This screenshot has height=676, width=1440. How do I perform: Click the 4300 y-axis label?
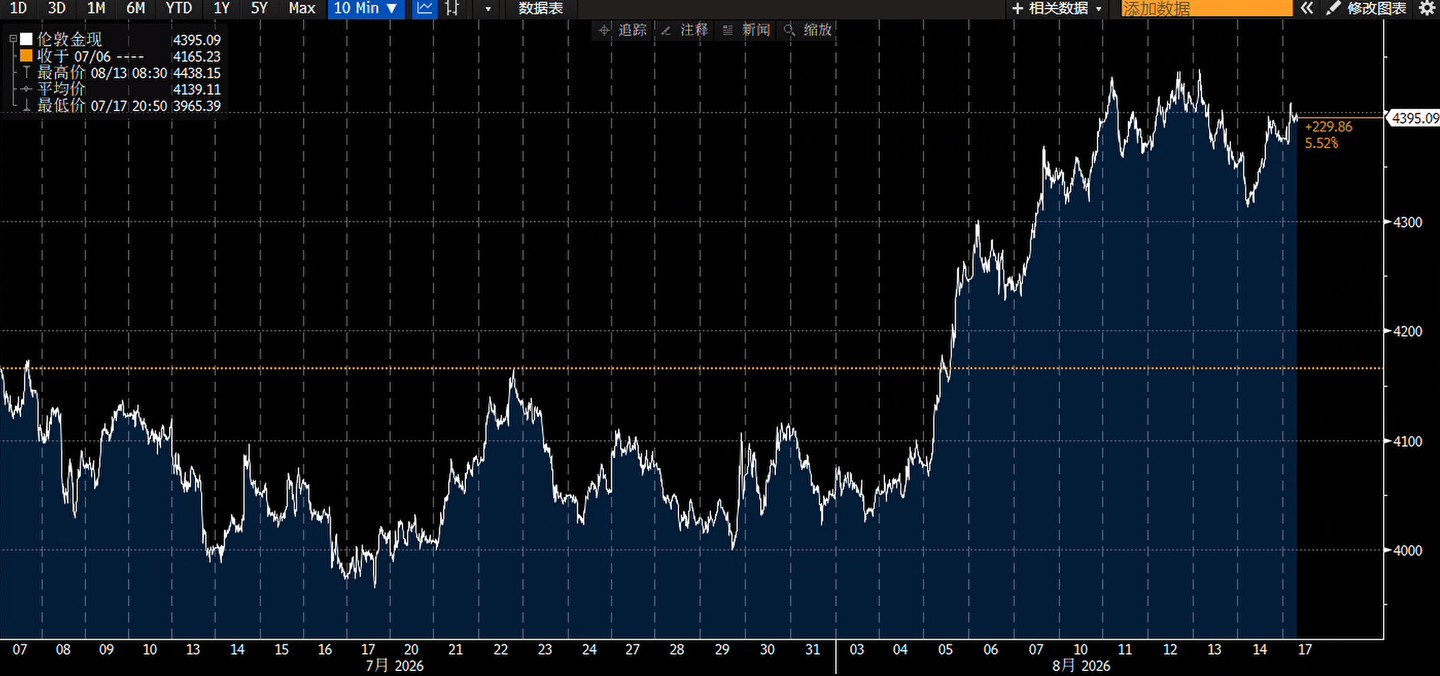point(1407,222)
